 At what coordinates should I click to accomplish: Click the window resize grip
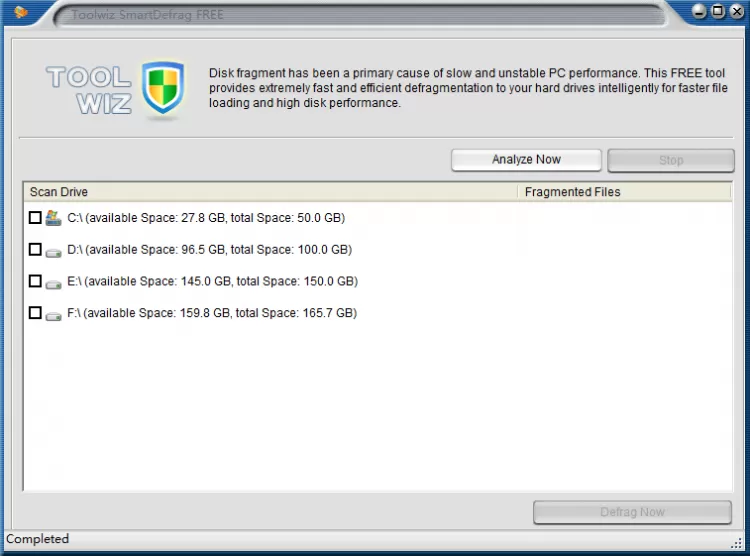coord(737,543)
